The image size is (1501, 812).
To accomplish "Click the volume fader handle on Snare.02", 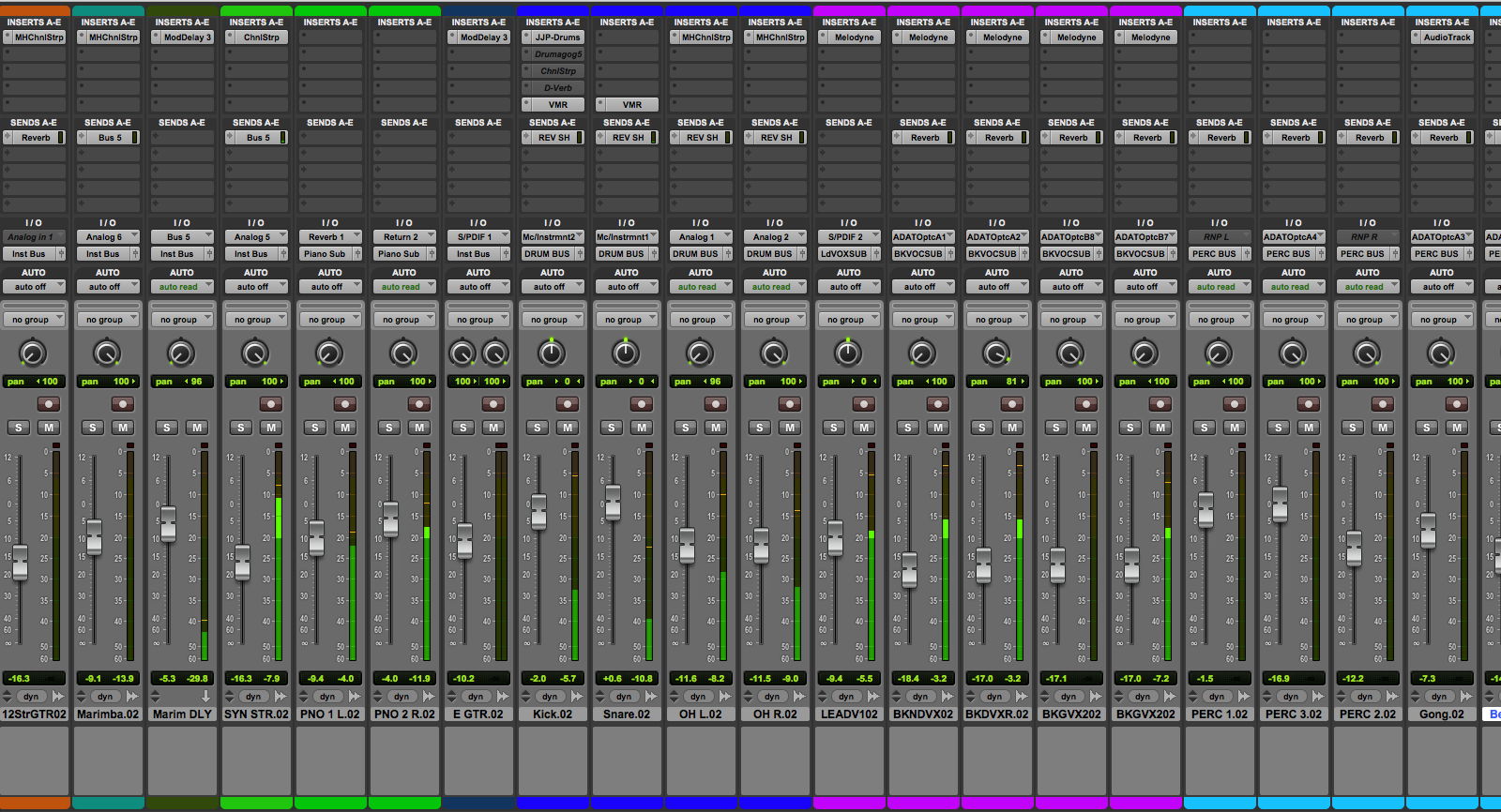I will 613,503.
